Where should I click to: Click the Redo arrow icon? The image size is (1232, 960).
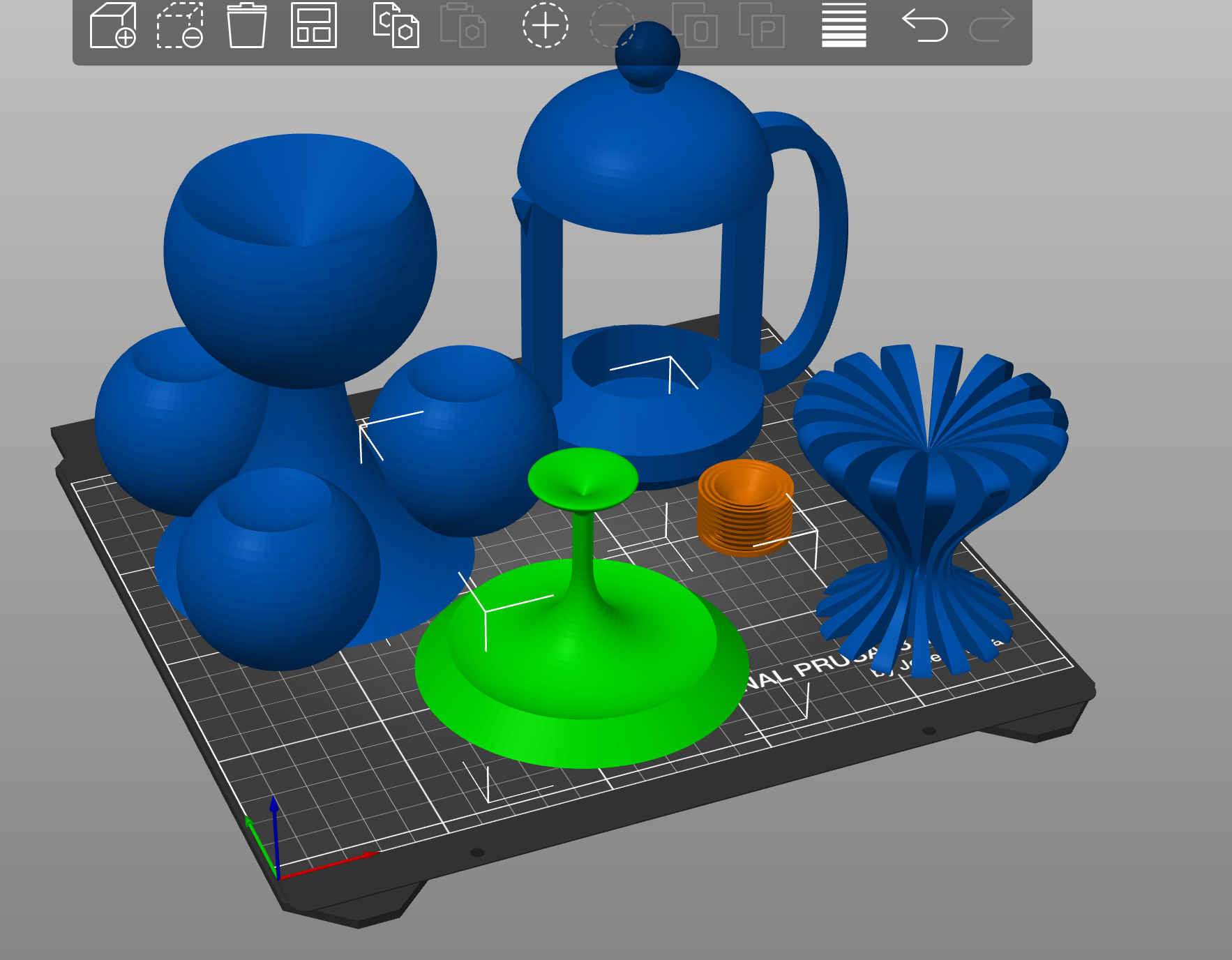[x=992, y=25]
